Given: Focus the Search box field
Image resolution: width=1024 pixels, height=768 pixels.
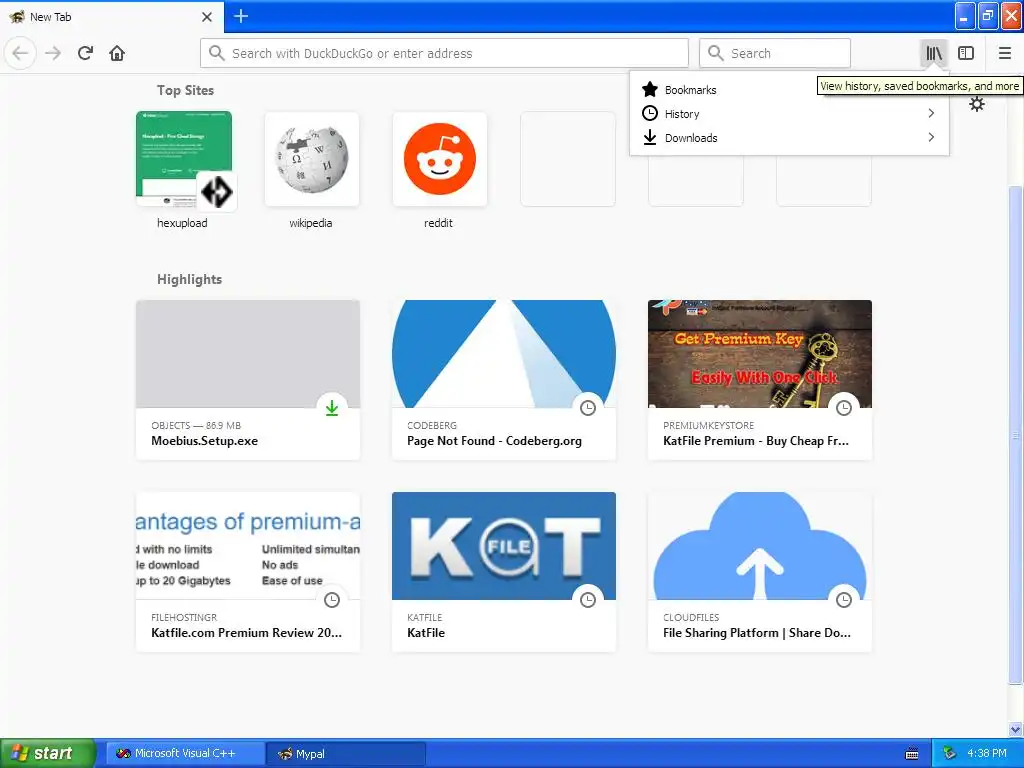Looking at the screenshot, I should click(775, 53).
